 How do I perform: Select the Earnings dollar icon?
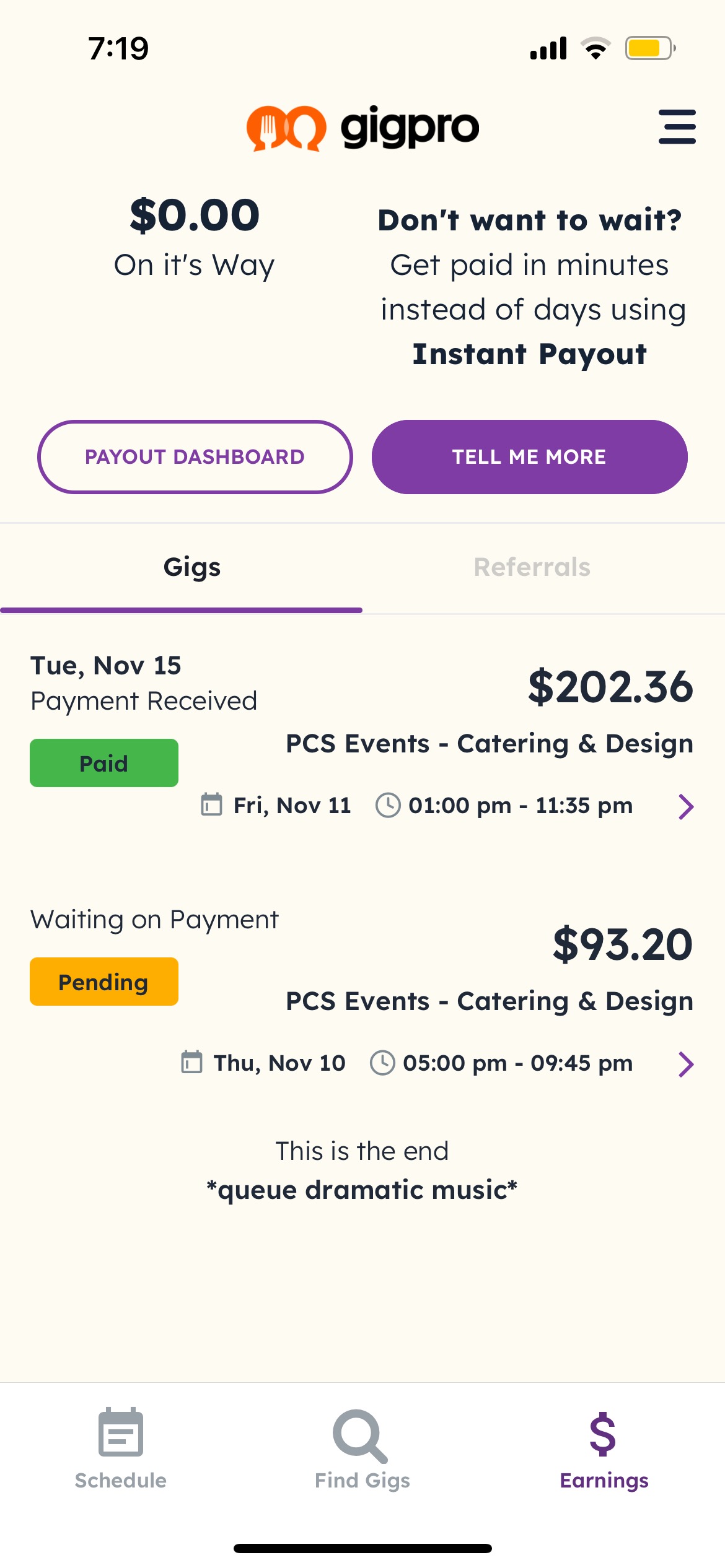[x=603, y=1434]
